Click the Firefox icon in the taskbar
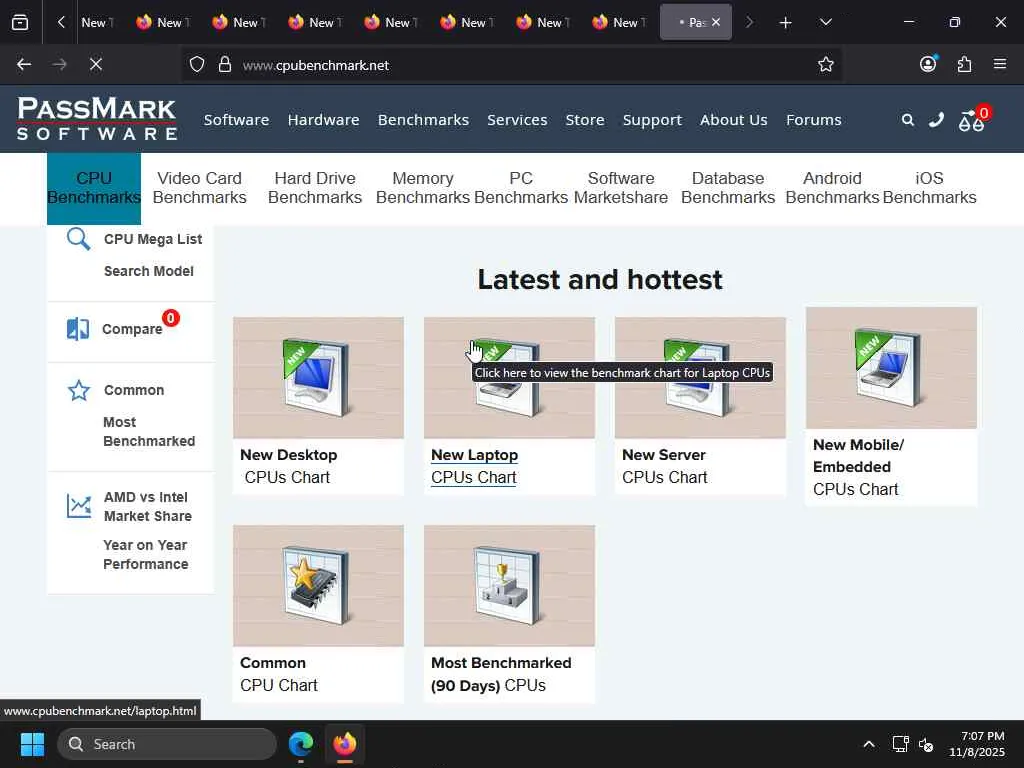1024x768 pixels. pos(345,744)
